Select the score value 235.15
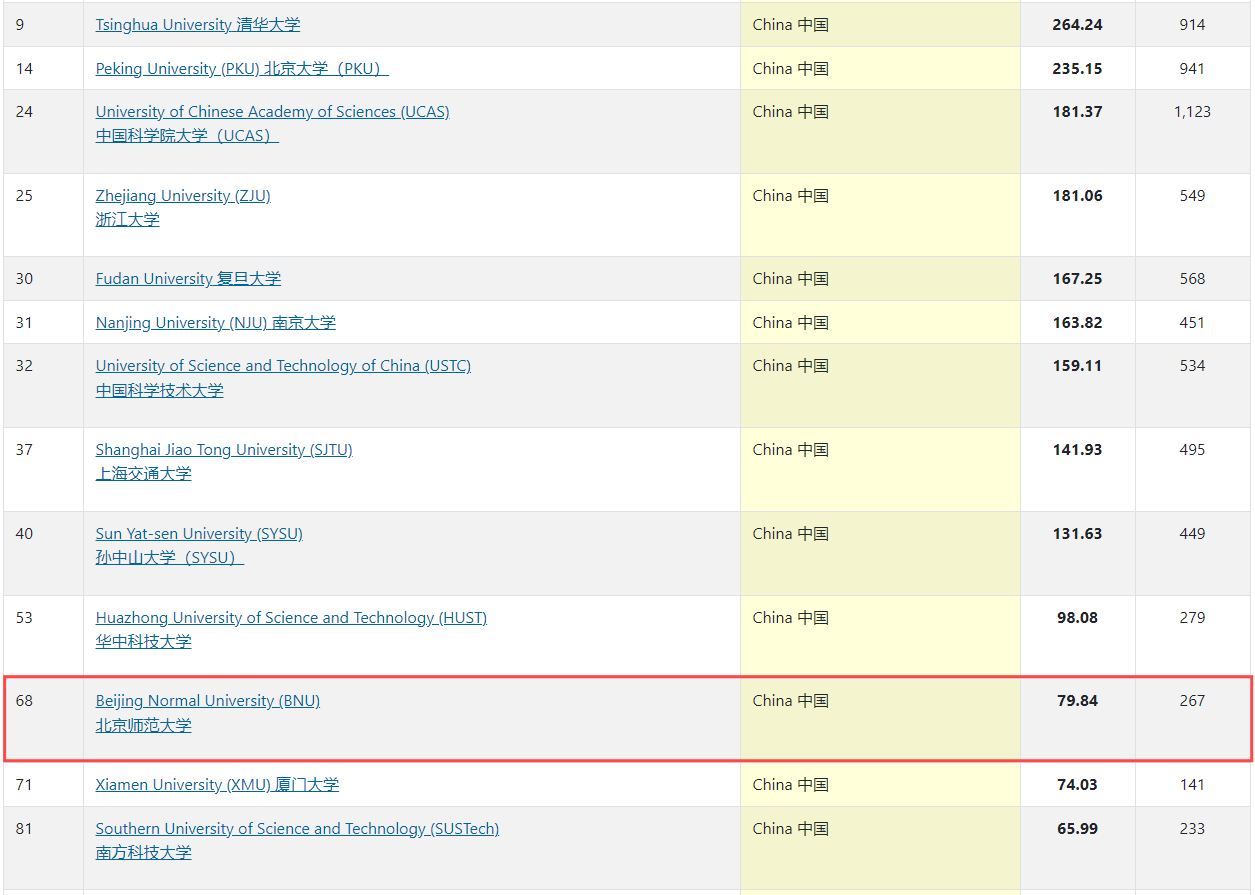This screenshot has width=1255, height=895. tap(1077, 69)
